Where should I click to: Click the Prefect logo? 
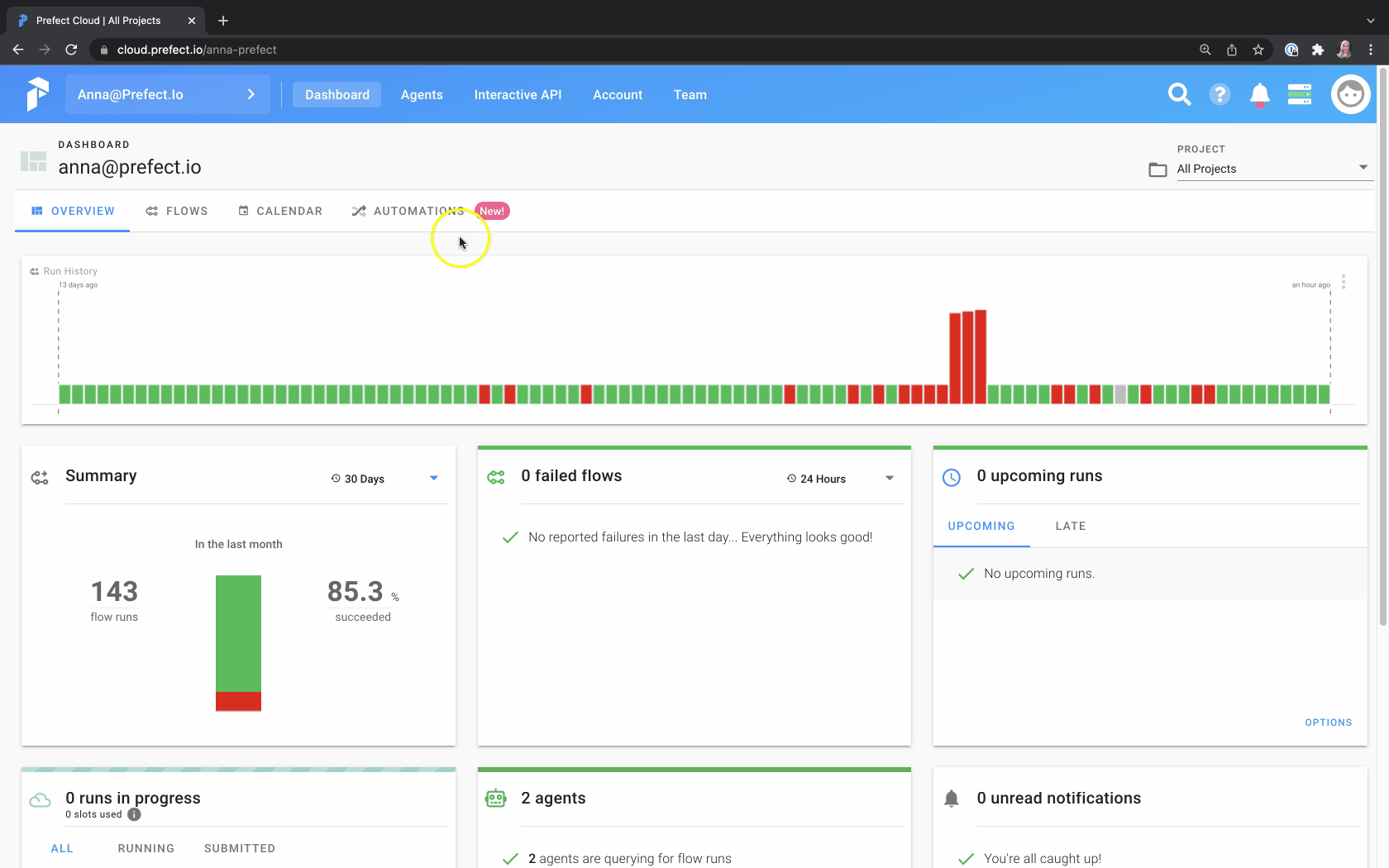[x=37, y=94]
